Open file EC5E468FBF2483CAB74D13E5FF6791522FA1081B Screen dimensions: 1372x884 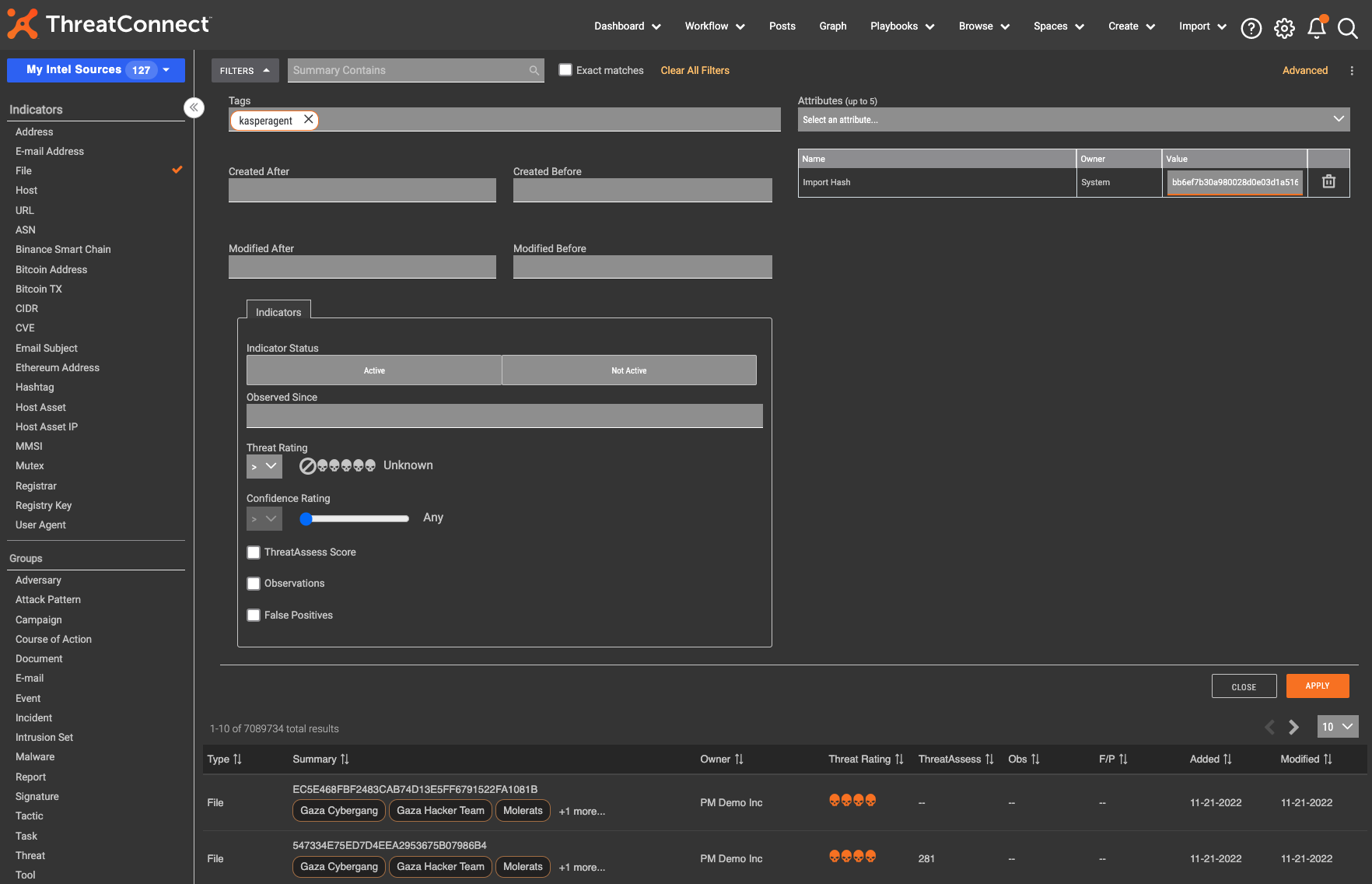click(415, 789)
